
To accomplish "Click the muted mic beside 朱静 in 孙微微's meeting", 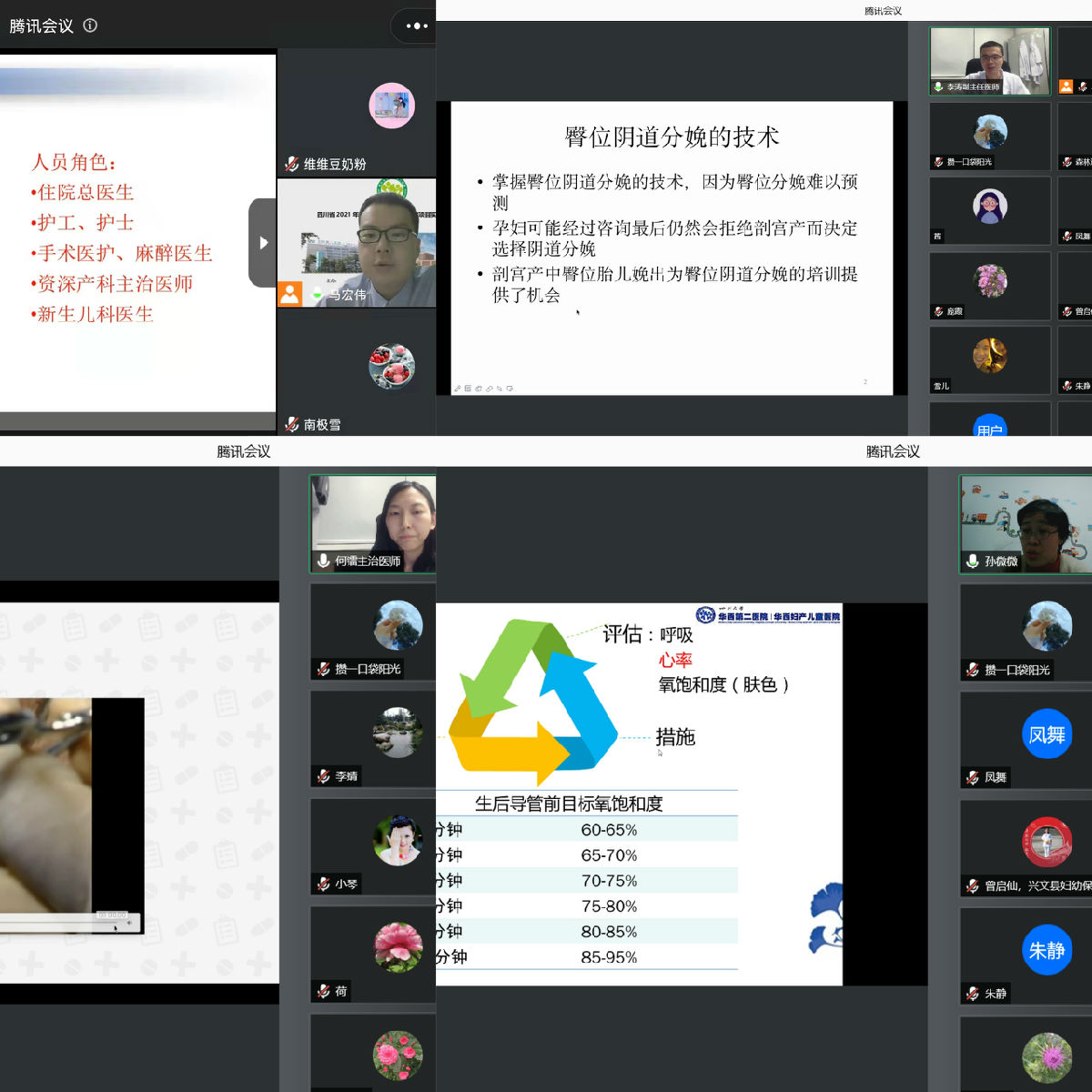I will click(x=973, y=994).
